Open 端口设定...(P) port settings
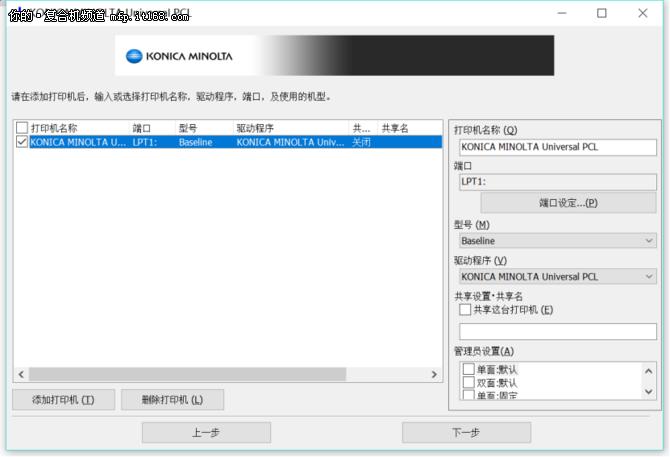This screenshot has height=457, width=670. (x=568, y=203)
